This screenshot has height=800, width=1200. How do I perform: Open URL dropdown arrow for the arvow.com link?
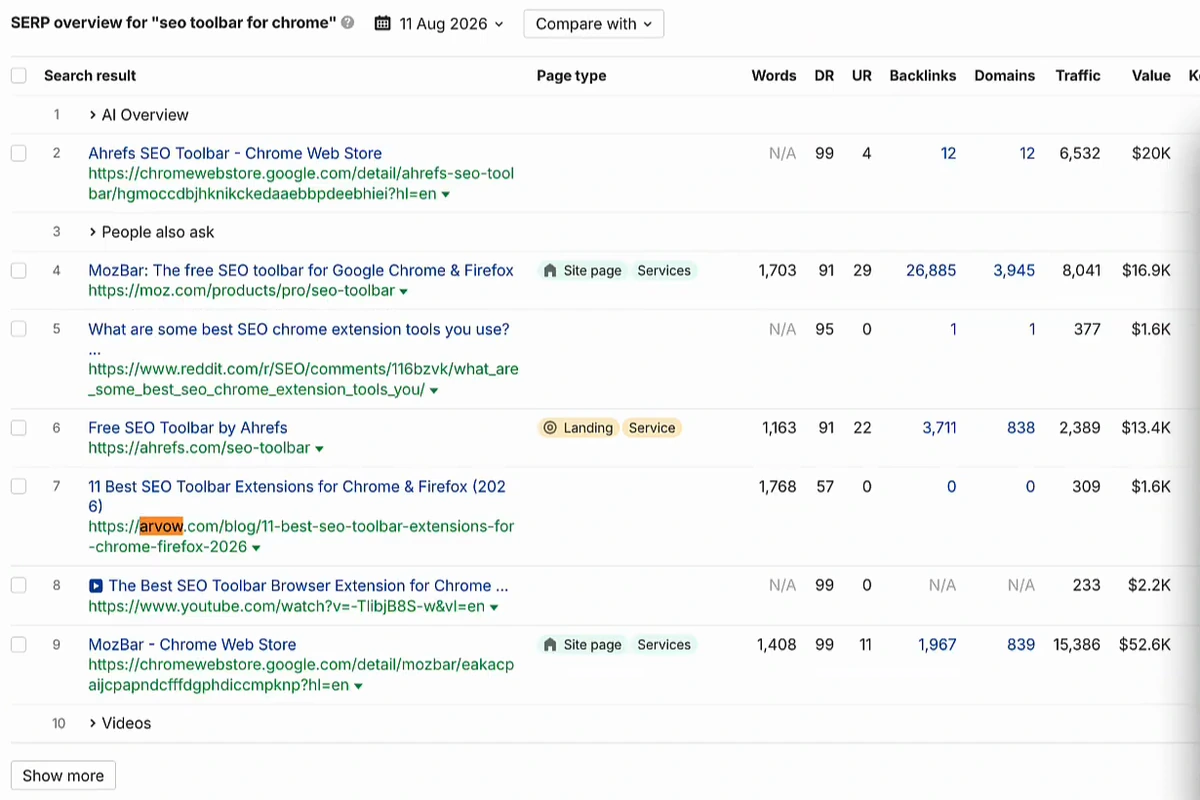256,549
